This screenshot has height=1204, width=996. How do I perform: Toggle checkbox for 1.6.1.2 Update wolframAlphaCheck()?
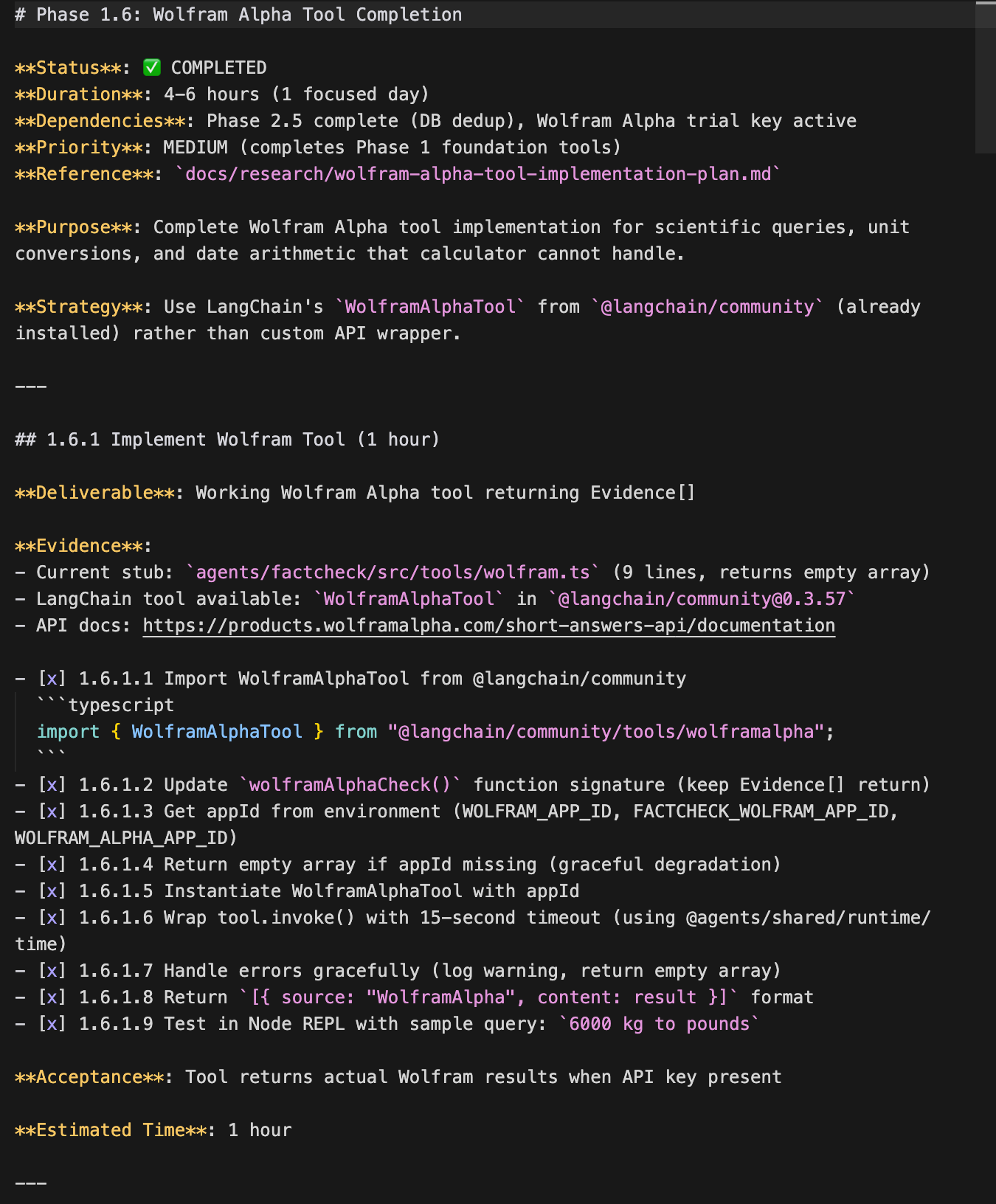pyautogui.click(x=52, y=785)
